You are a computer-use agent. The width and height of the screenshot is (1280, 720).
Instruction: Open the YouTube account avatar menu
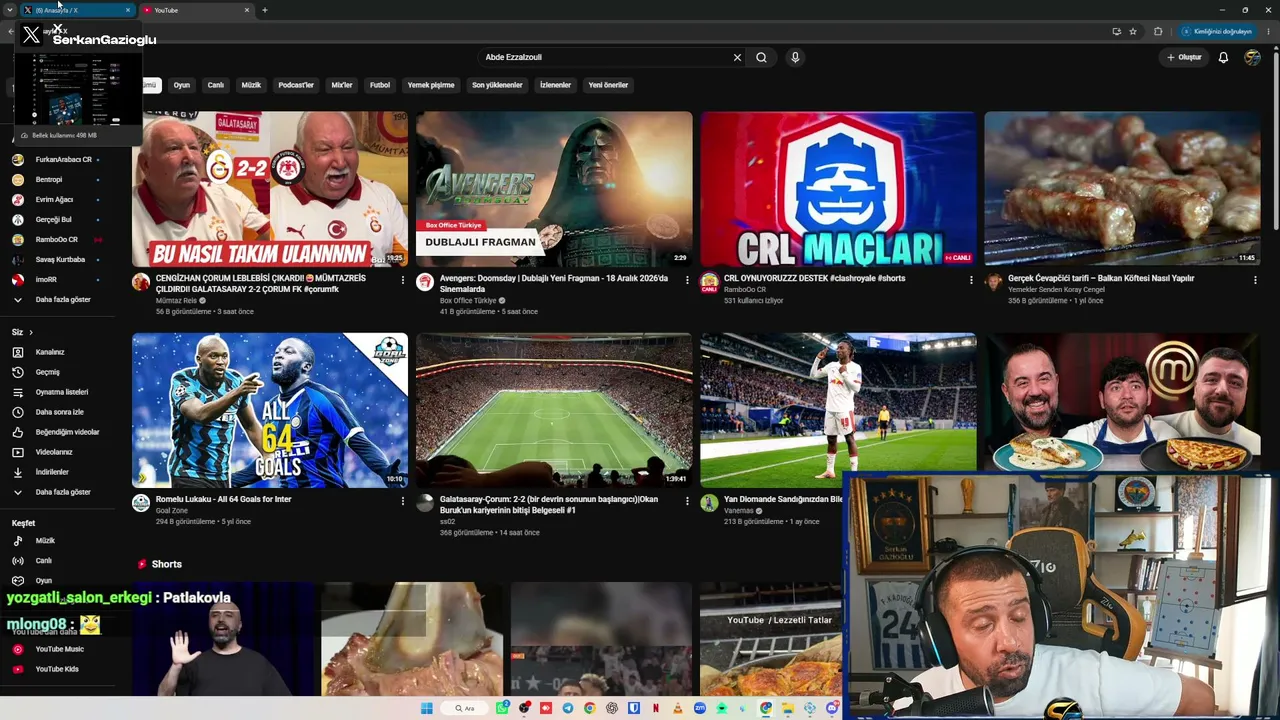(1252, 57)
